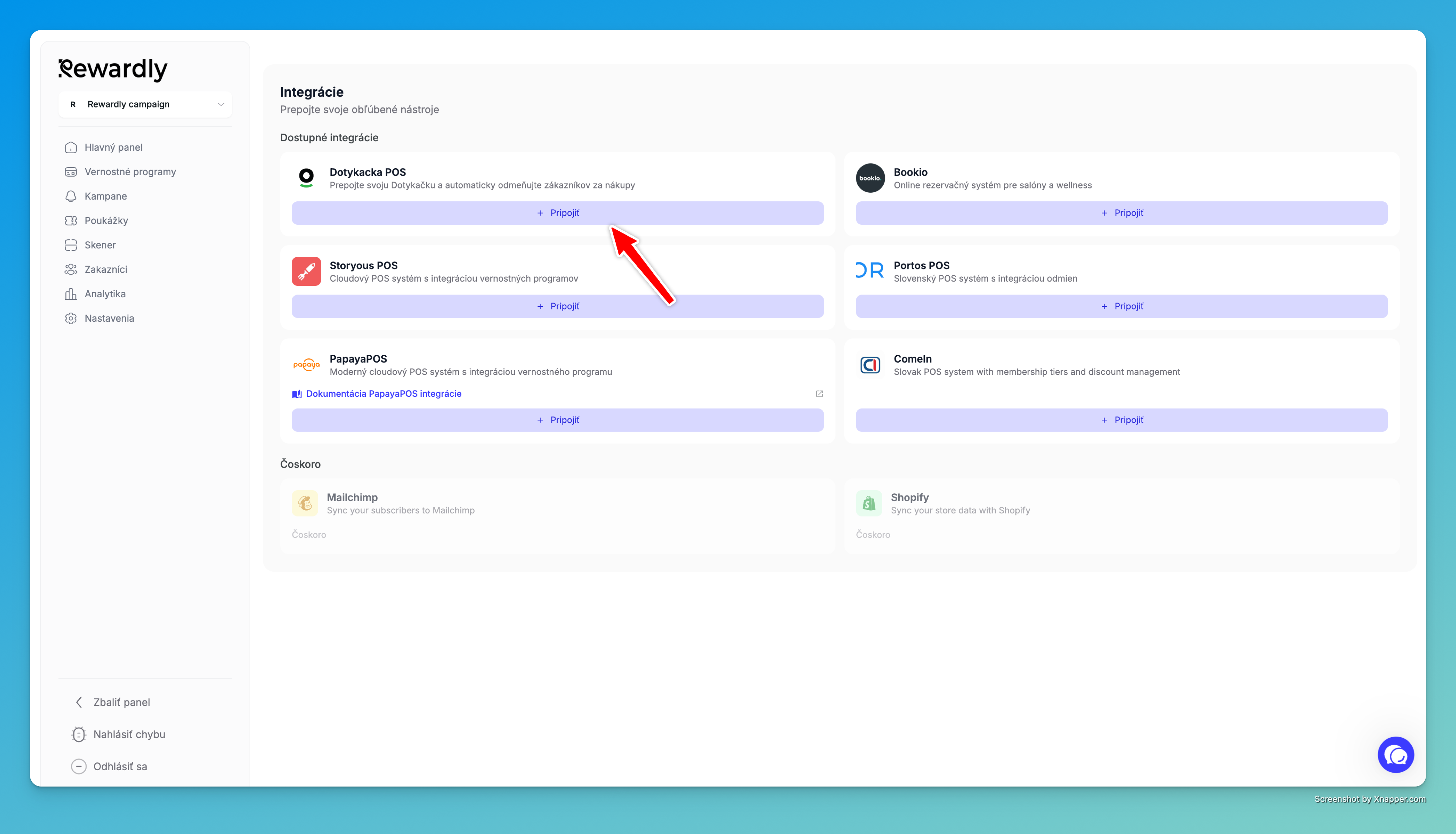Click Odhlásiť sa label
This screenshot has width=1456, height=834.
120,766
